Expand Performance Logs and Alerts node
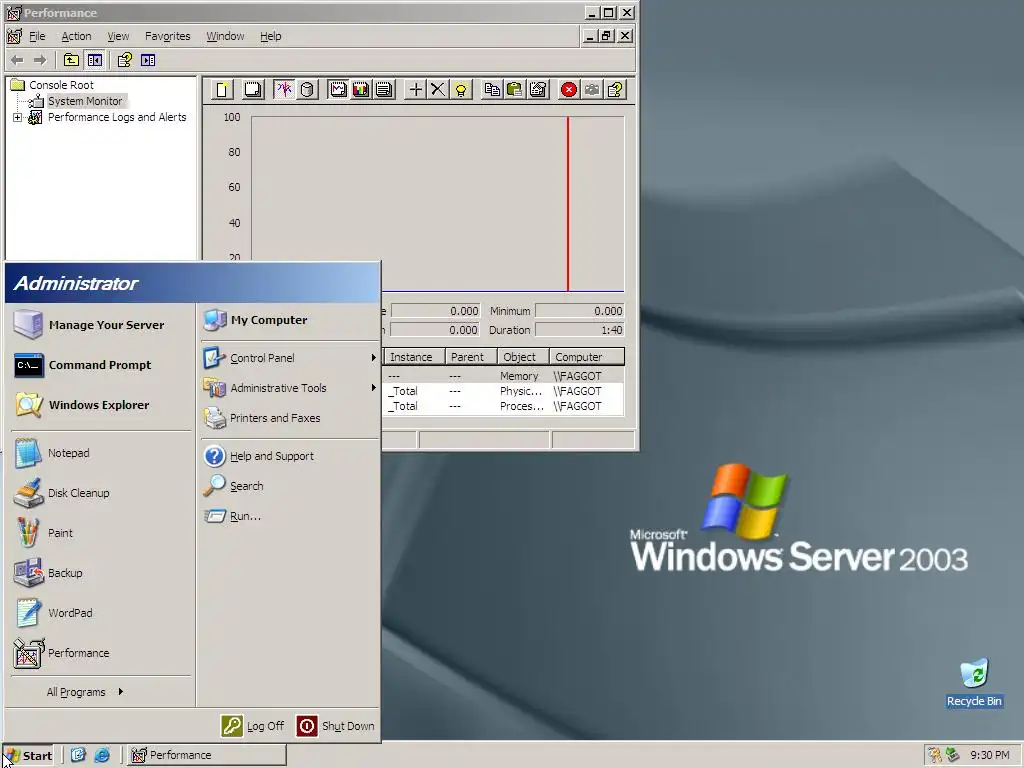This screenshot has height=768, width=1024. tap(18, 118)
